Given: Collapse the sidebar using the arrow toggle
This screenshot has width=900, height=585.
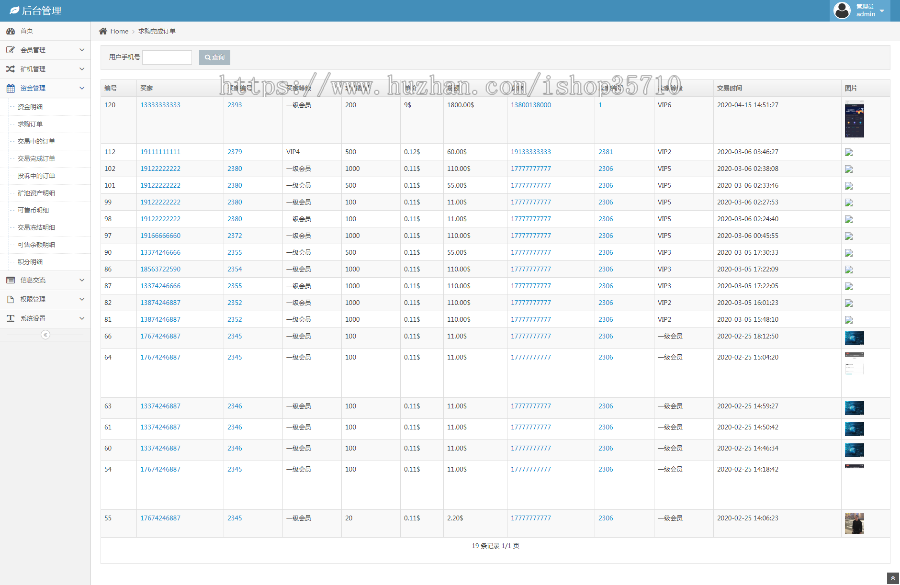Looking at the screenshot, I should click(x=45, y=335).
